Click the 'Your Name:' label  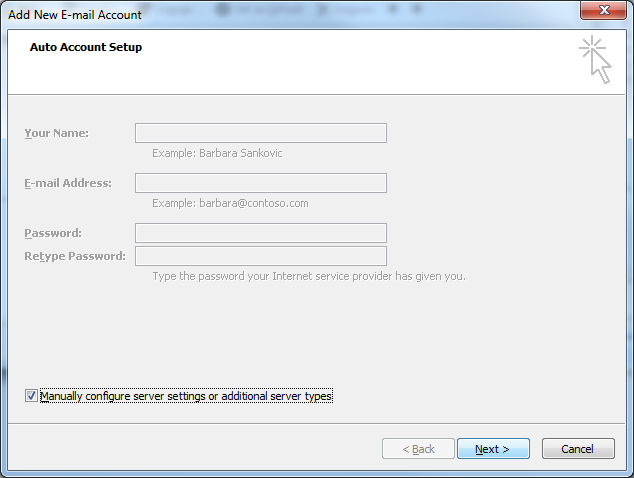[57, 133]
